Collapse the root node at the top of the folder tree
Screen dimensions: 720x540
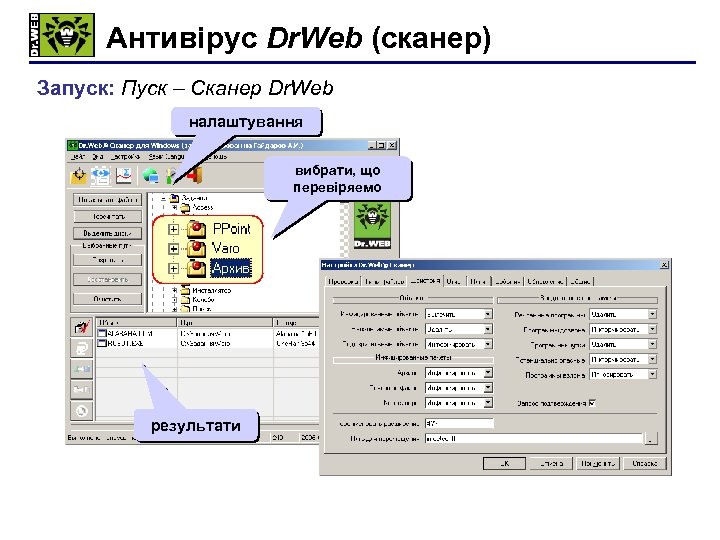tap(163, 198)
